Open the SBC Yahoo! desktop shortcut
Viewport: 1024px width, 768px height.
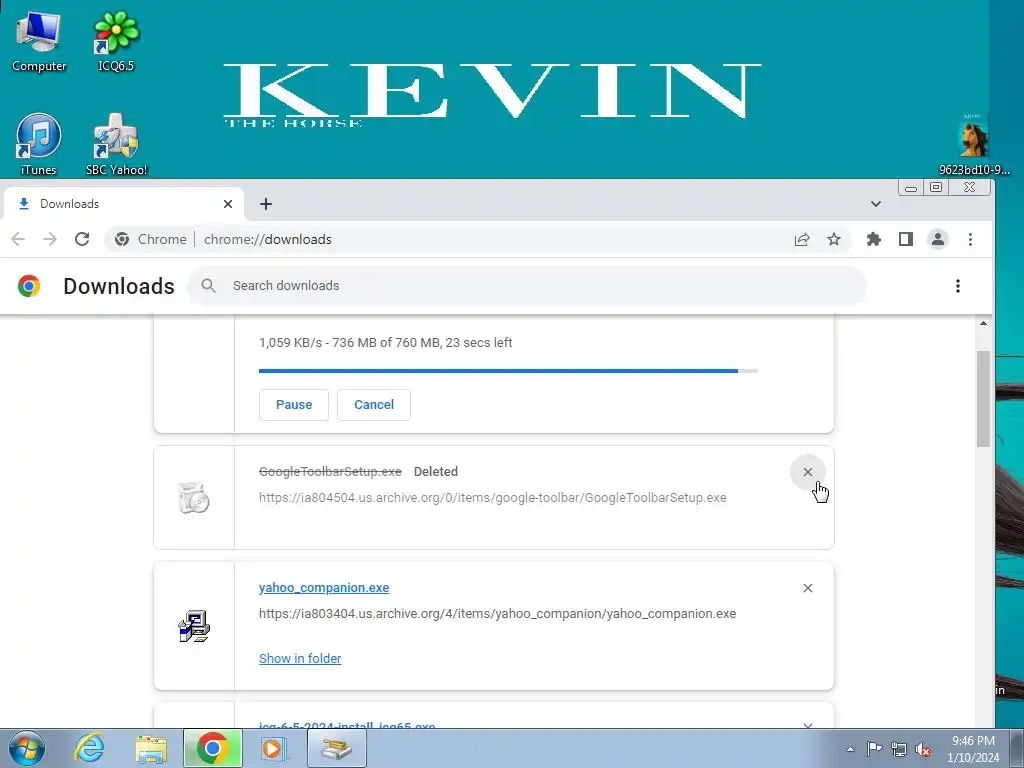click(116, 145)
